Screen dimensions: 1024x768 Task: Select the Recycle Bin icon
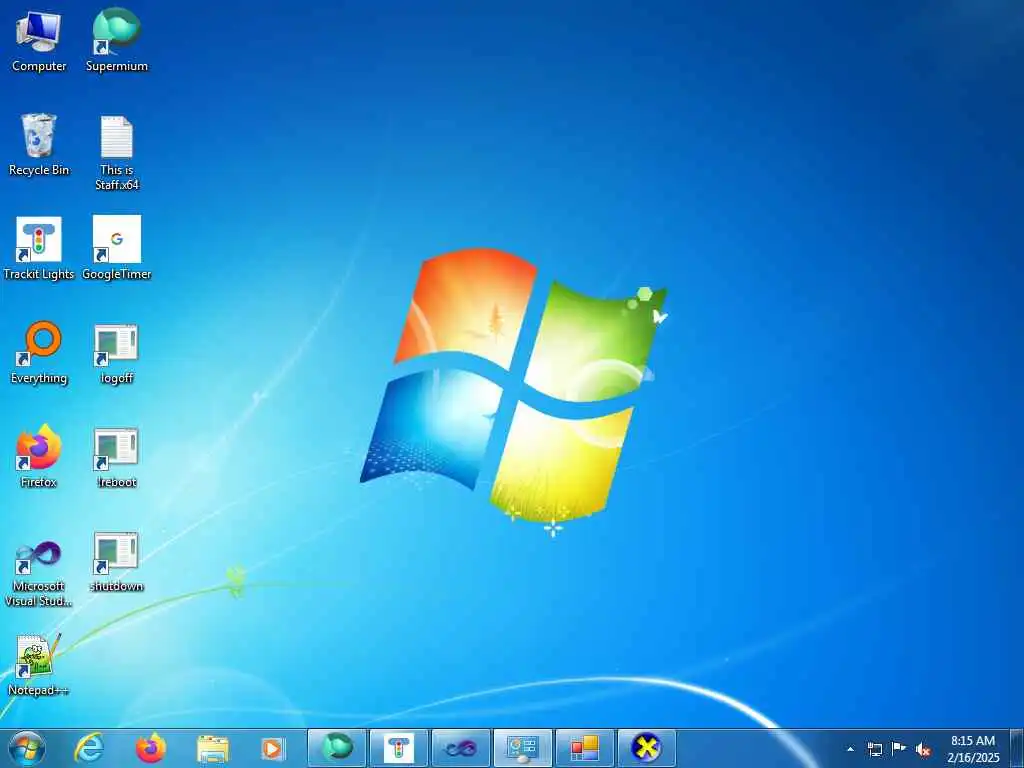pyautogui.click(x=39, y=145)
